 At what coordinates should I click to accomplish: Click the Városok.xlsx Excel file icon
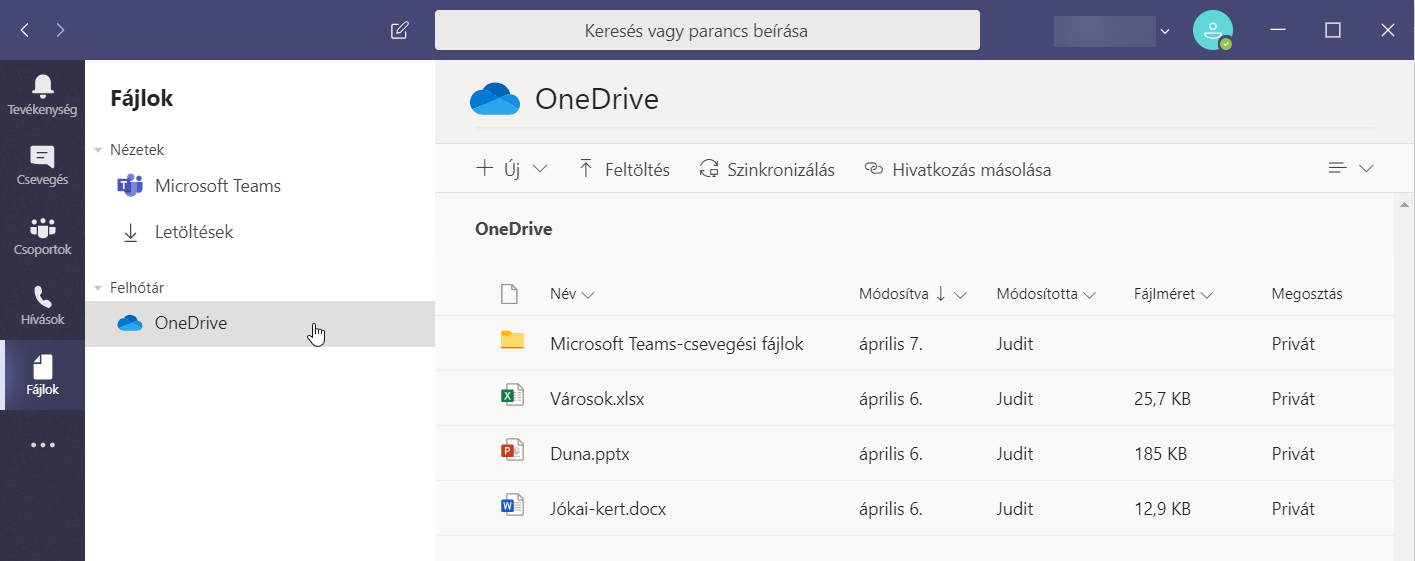click(x=512, y=397)
